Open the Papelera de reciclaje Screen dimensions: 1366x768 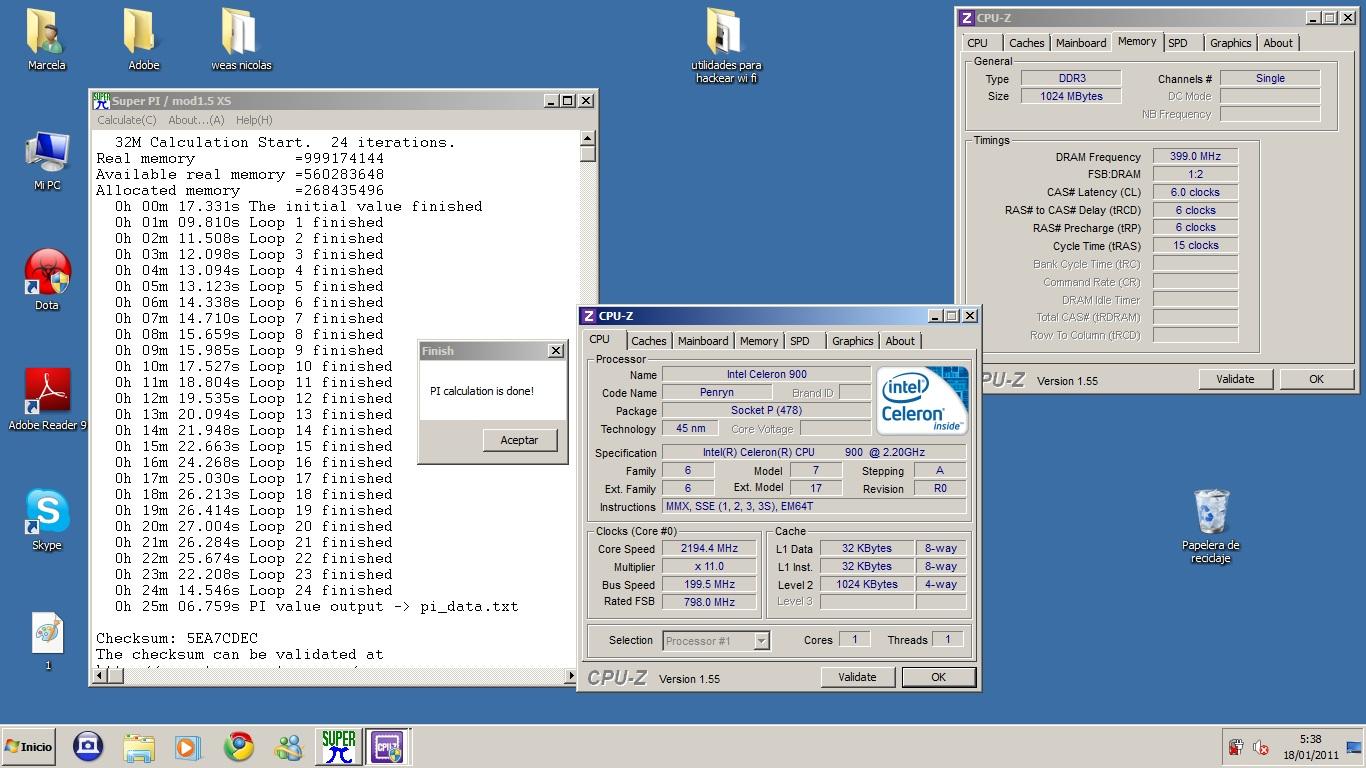[1210, 526]
